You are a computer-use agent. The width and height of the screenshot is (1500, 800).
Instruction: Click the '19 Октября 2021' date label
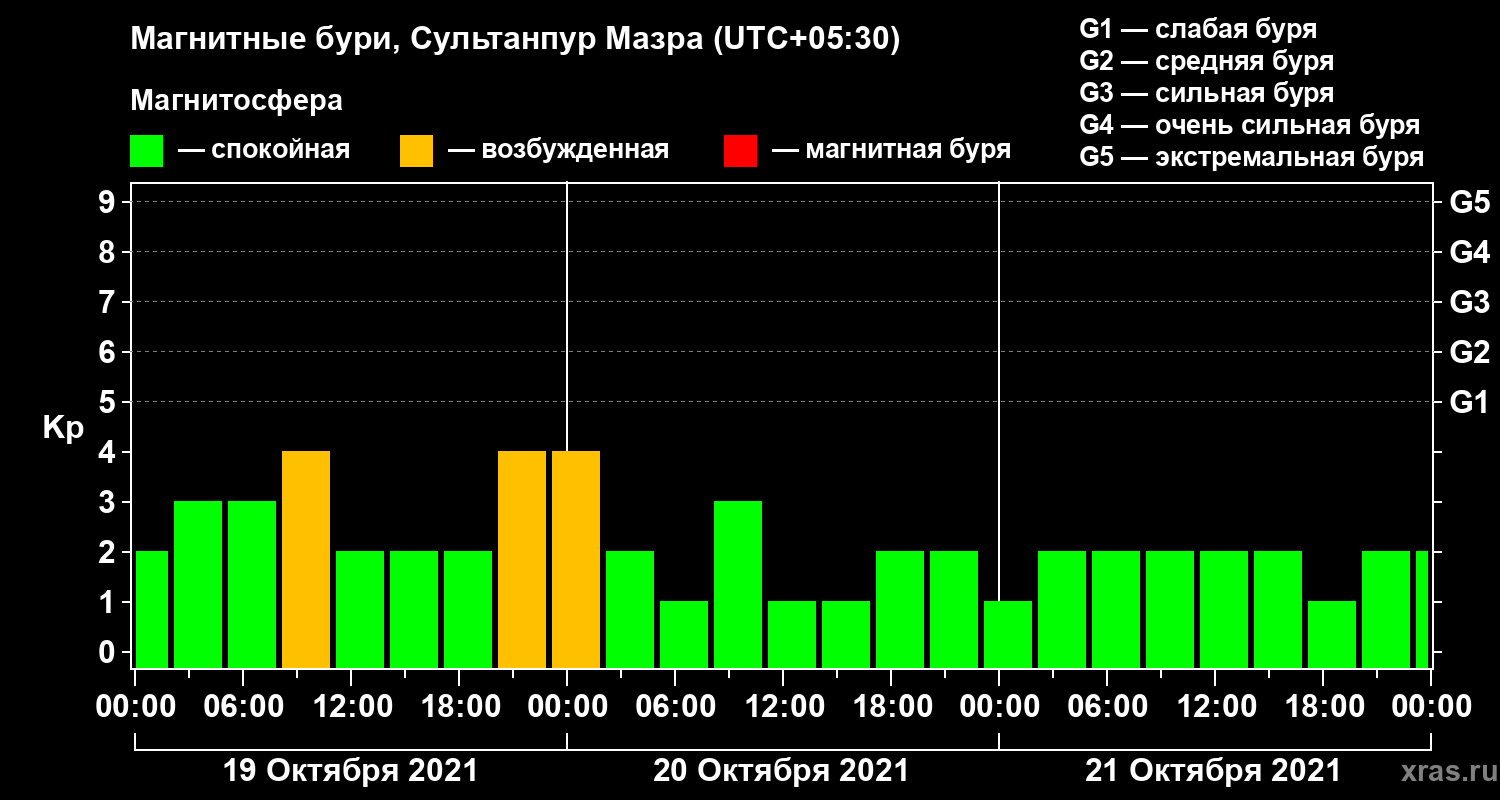tap(350, 772)
